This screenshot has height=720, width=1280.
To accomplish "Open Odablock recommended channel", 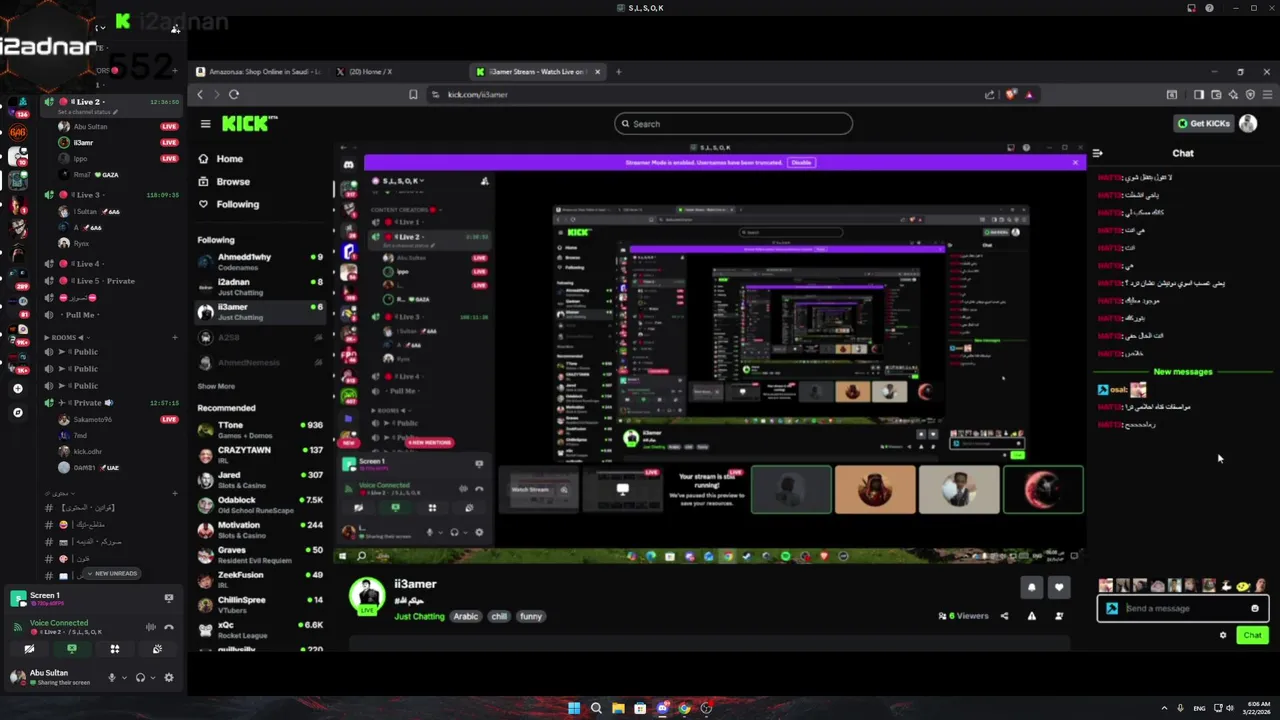I will pyautogui.click(x=260, y=505).
